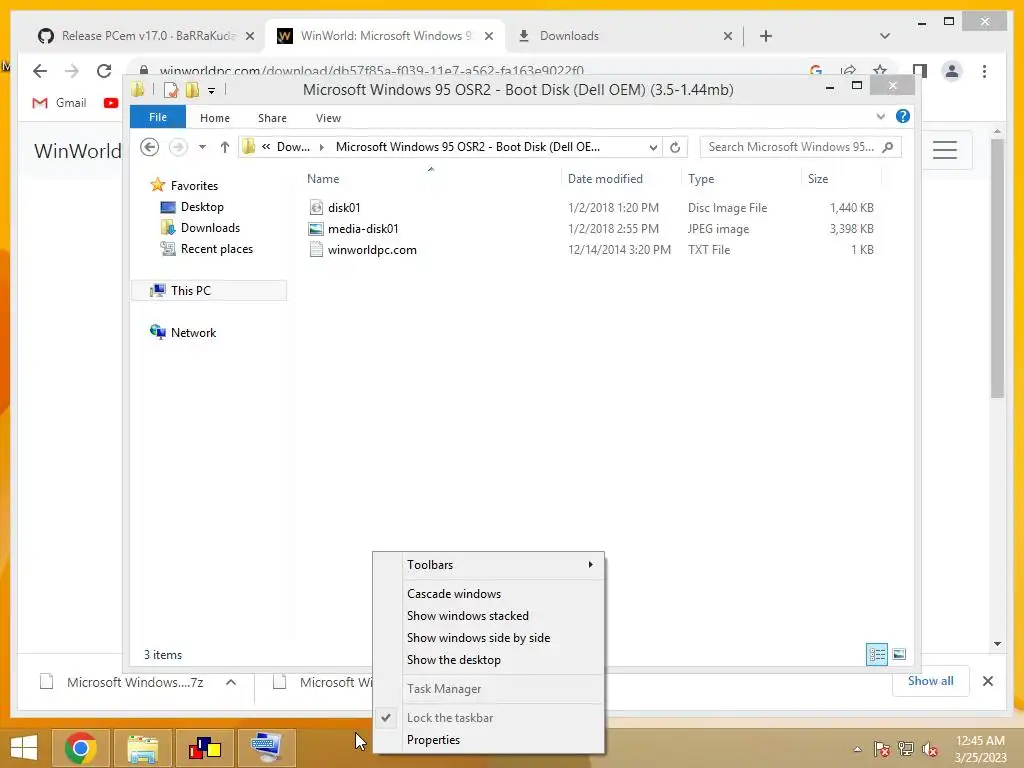Open recent locations dropdown arrow
The width and height of the screenshot is (1024, 768).
[202, 147]
